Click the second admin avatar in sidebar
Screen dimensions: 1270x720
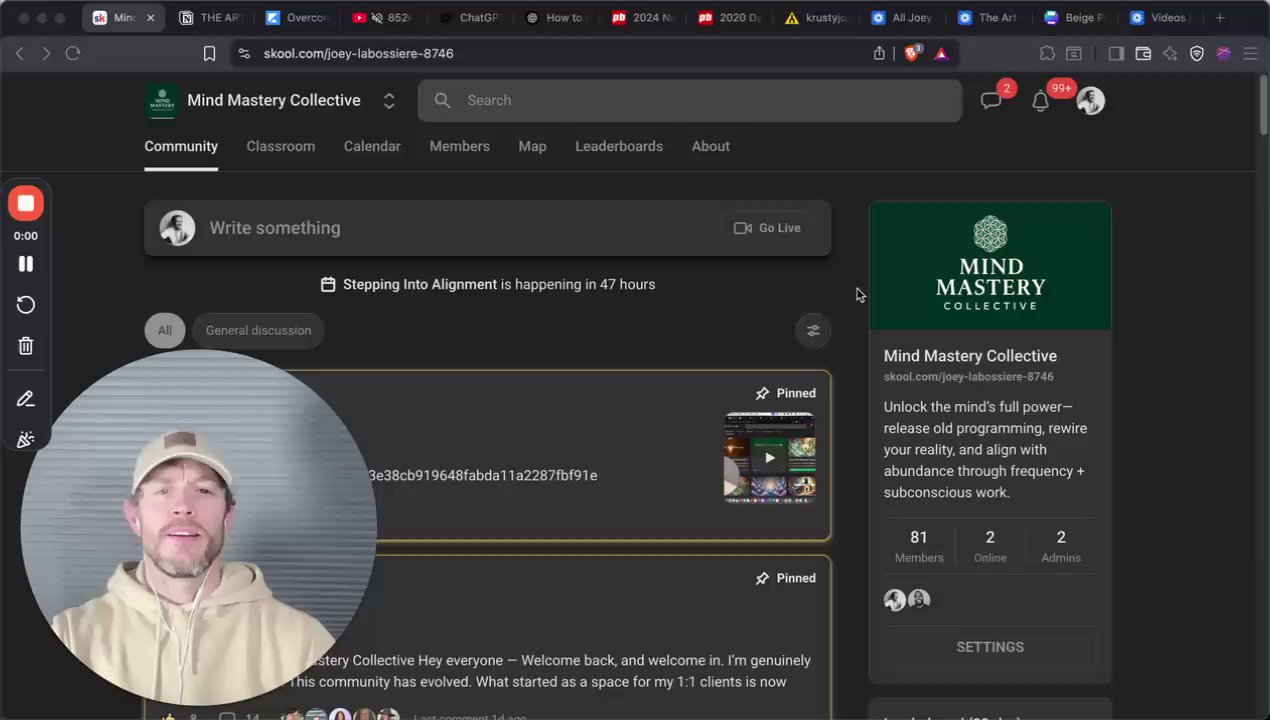click(919, 600)
